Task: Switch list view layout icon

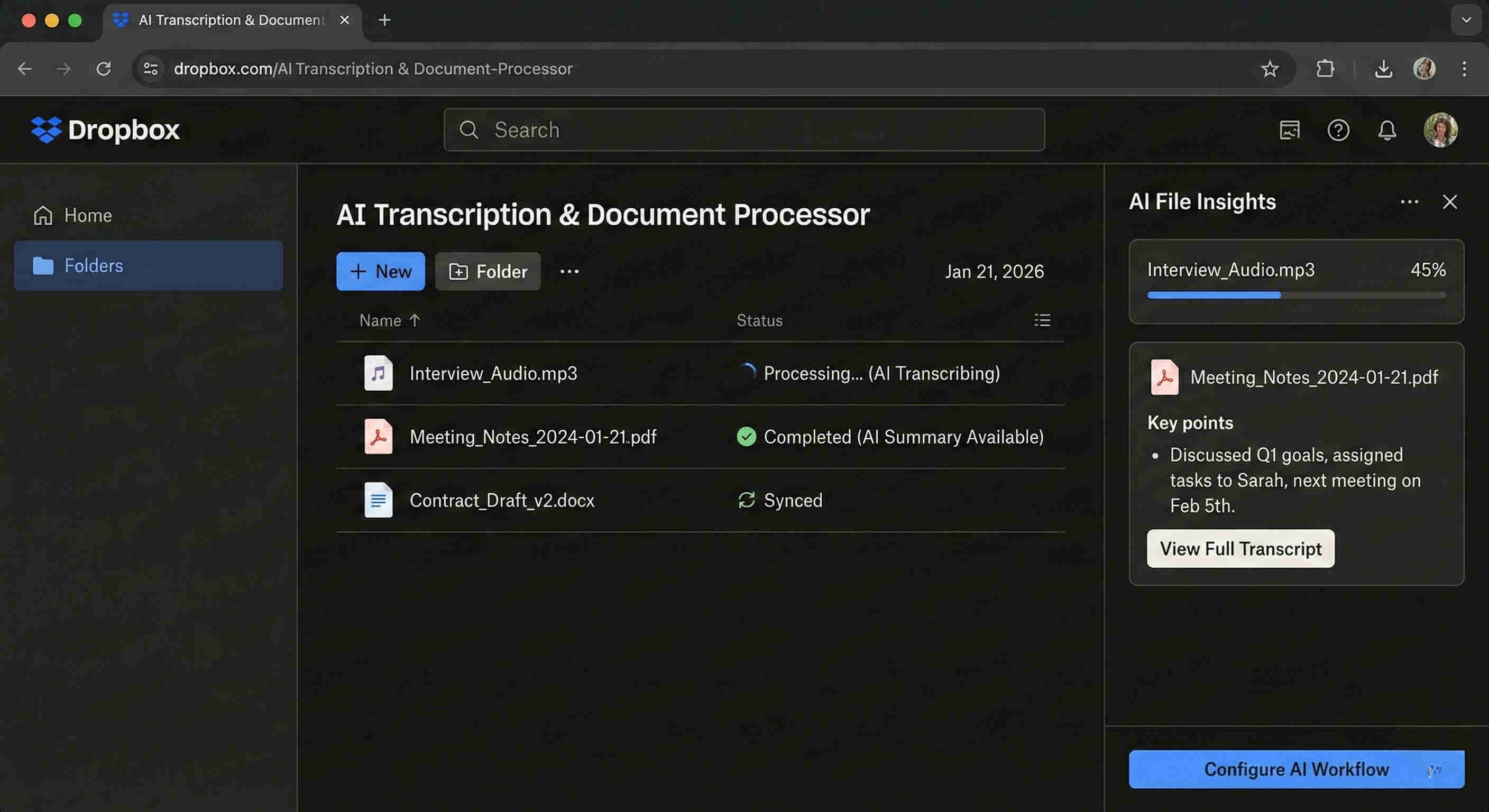Action: pos(1042,320)
